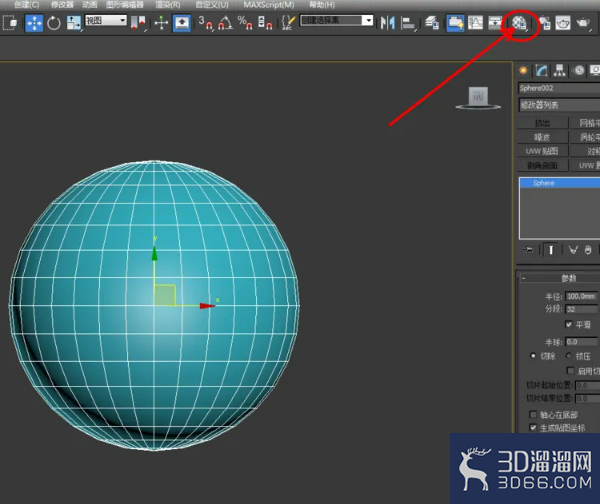The width and height of the screenshot is (600, 504).
Task: Toggle the Spinner Snap icon
Action: 265,23
